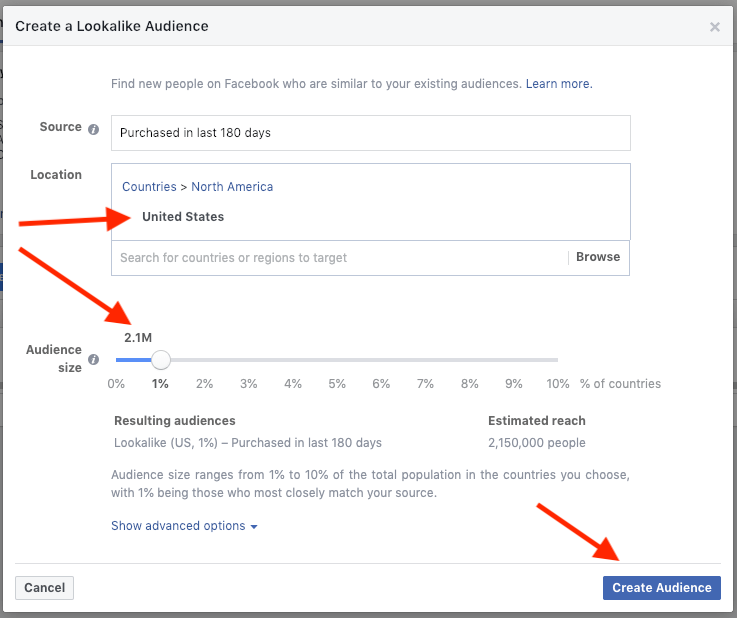The width and height of the screenshot is (737, 618).
Task: Open the North America breadcrumb link
Action: click(x=232, y=187)
